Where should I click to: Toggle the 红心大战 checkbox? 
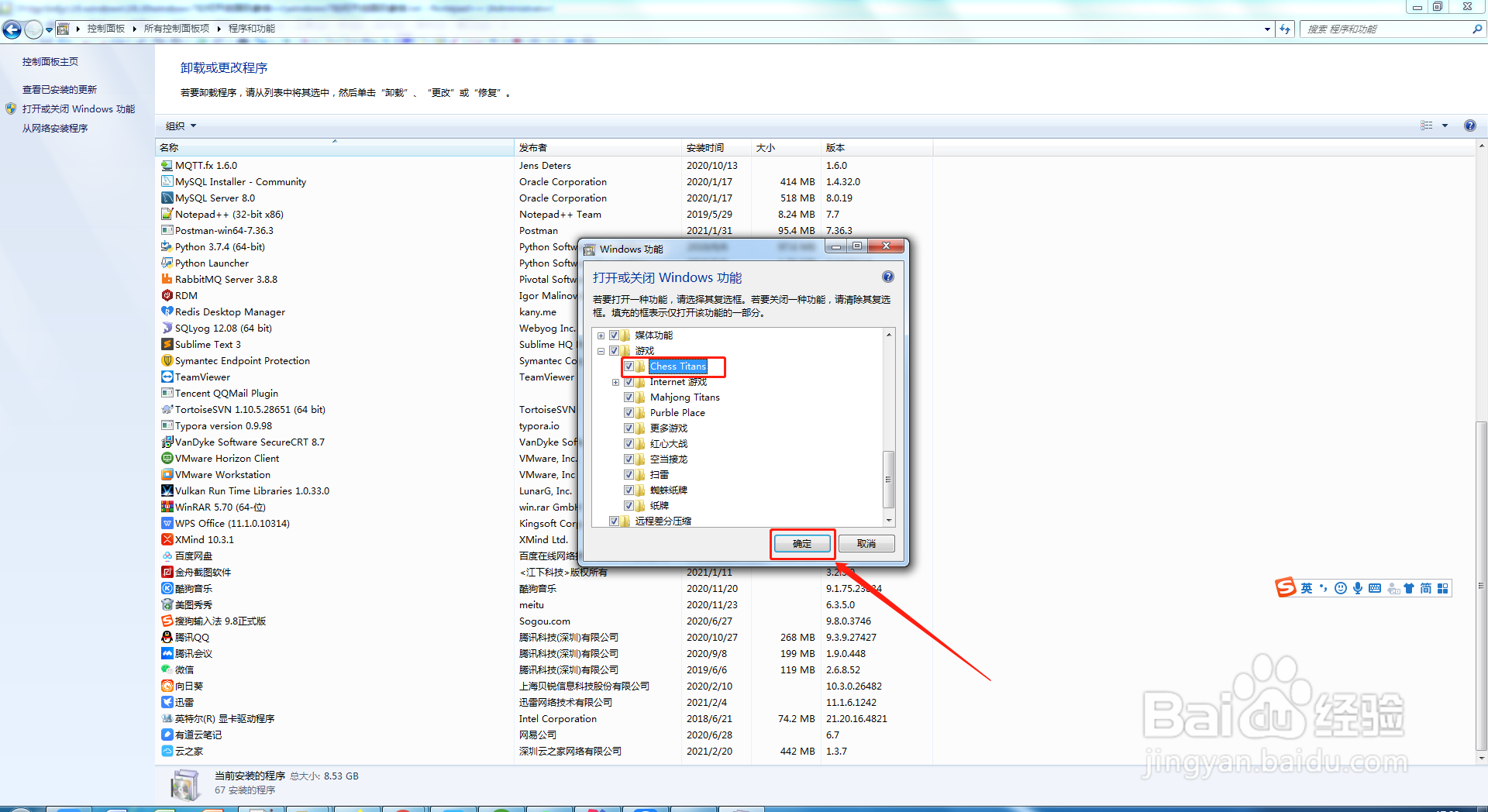(x=629, y=443)
